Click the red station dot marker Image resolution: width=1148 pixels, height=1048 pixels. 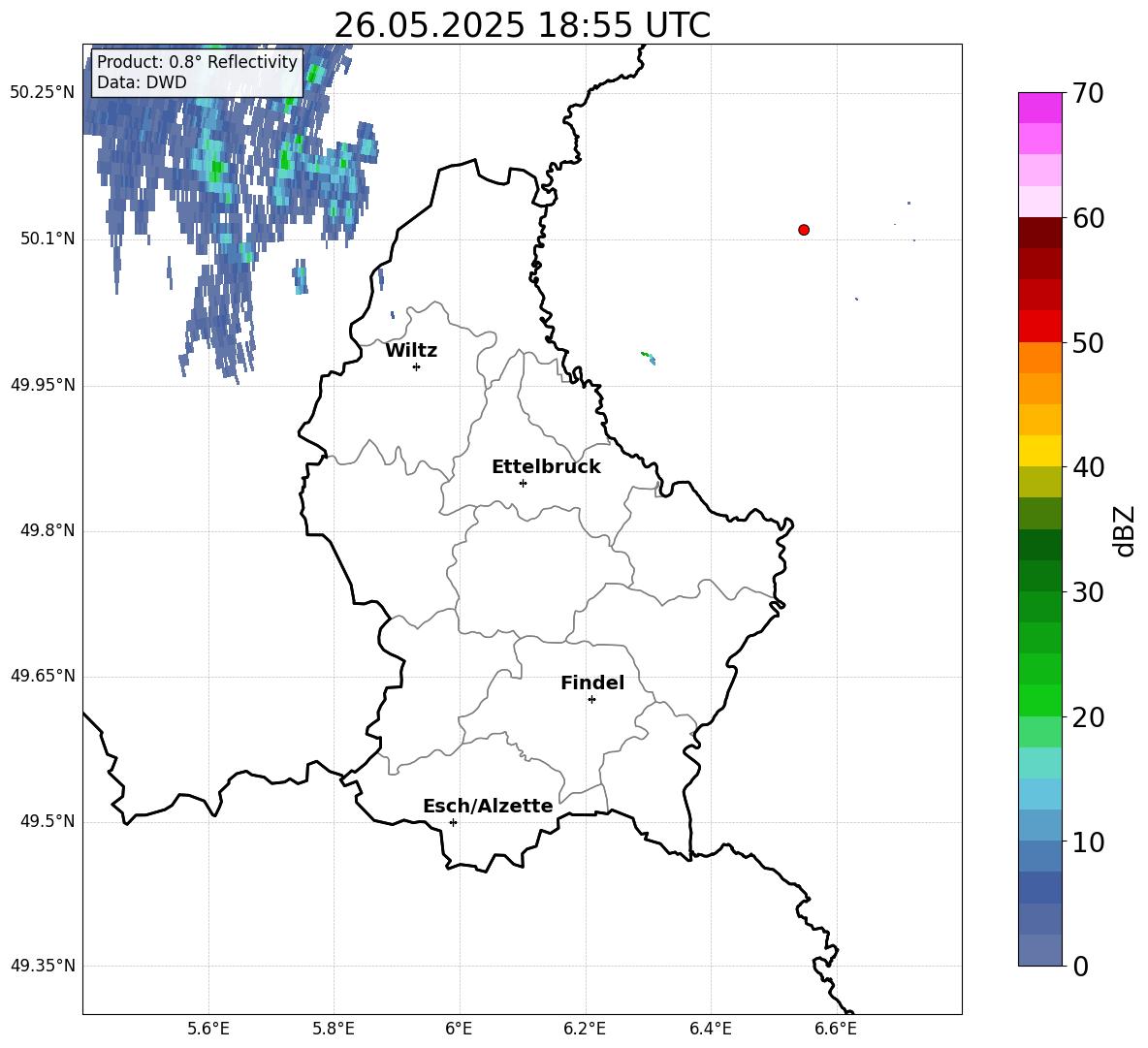point(804,230)
